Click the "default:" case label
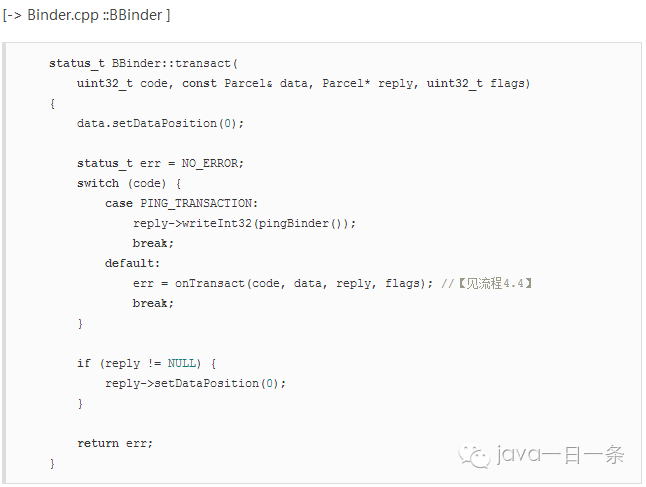646x487 pixels. click(x=132, y=263)
